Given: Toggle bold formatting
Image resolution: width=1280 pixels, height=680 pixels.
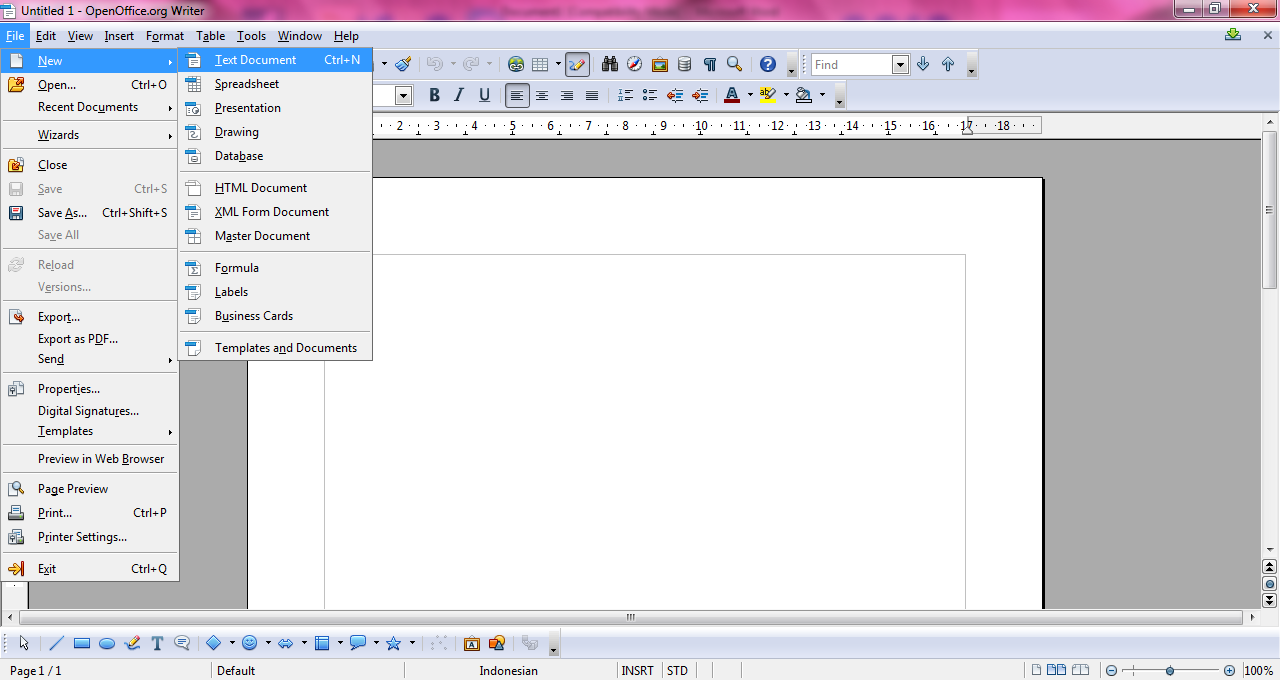Looking at the screenshot, I should [434, 95].
